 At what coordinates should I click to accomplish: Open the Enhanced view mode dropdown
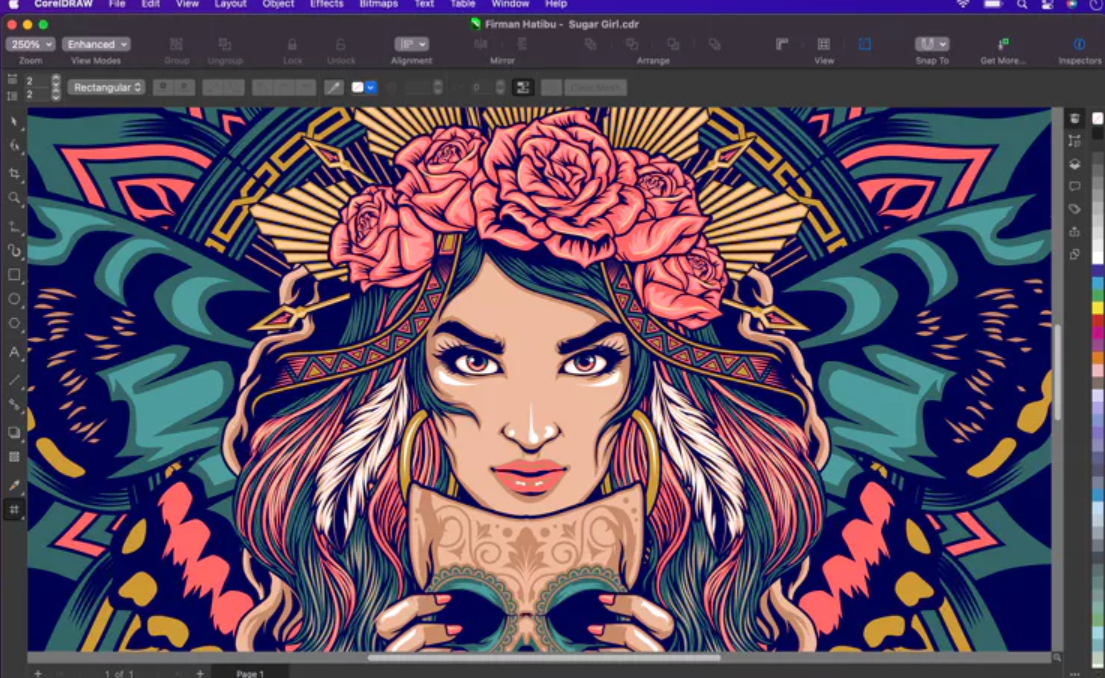[97, 44]
